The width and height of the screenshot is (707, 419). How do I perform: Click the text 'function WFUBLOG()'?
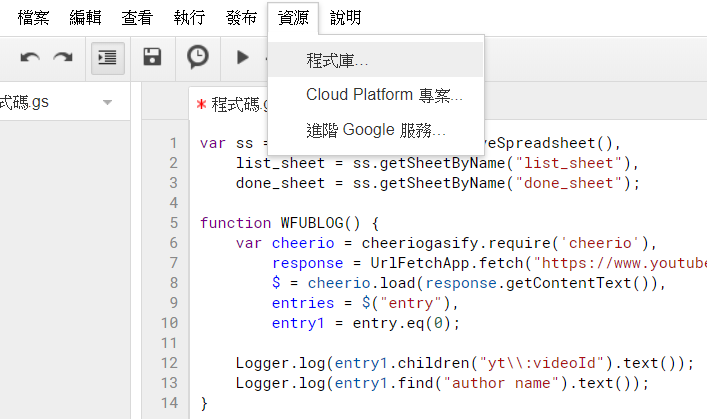click(x=280, y=223)
